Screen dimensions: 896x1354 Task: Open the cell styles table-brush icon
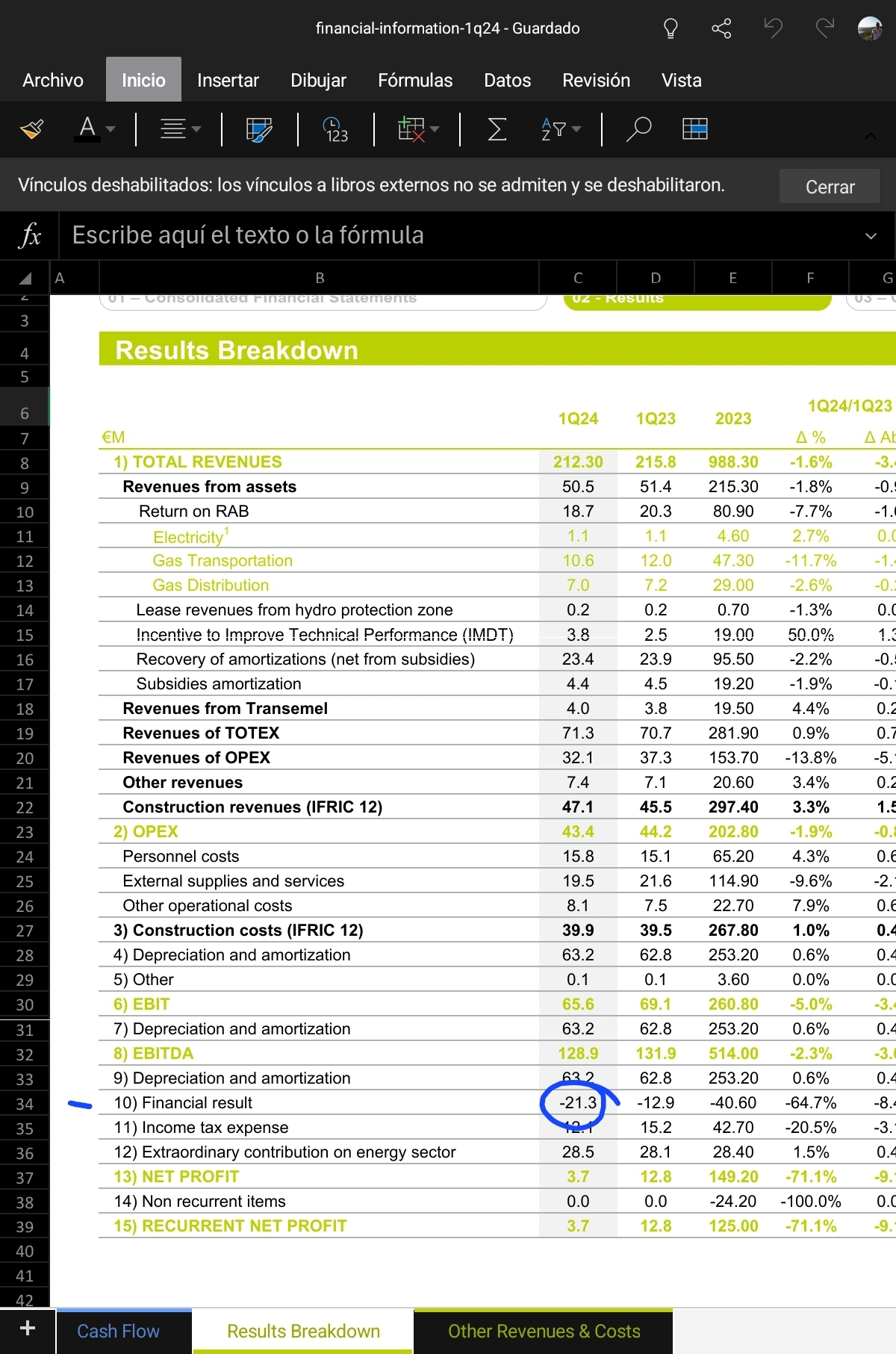(259, 129)
